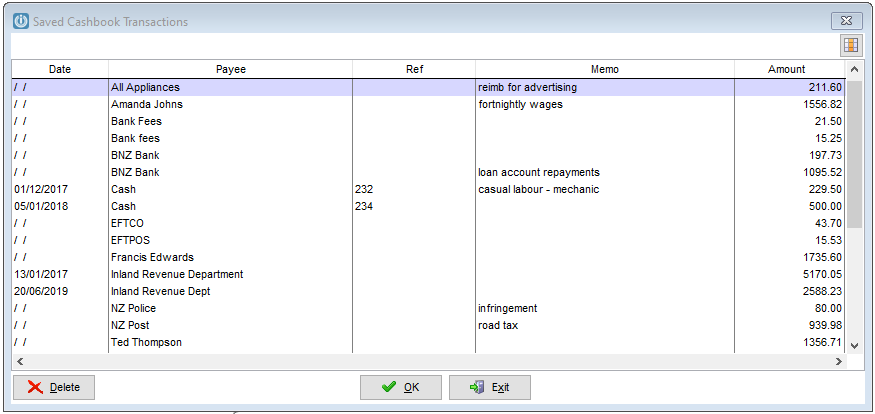Screen dimensions: 875x414
Task: Sort by the Date column header
Action: click(60, 70)
